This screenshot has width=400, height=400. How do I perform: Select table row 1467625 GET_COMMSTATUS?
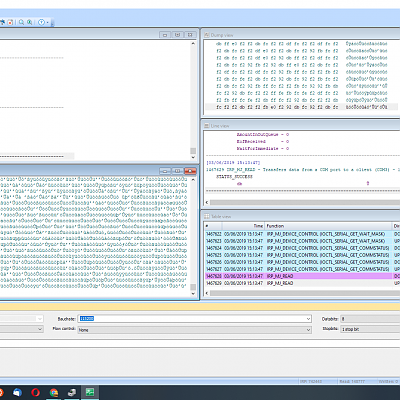tap(302, 255)
